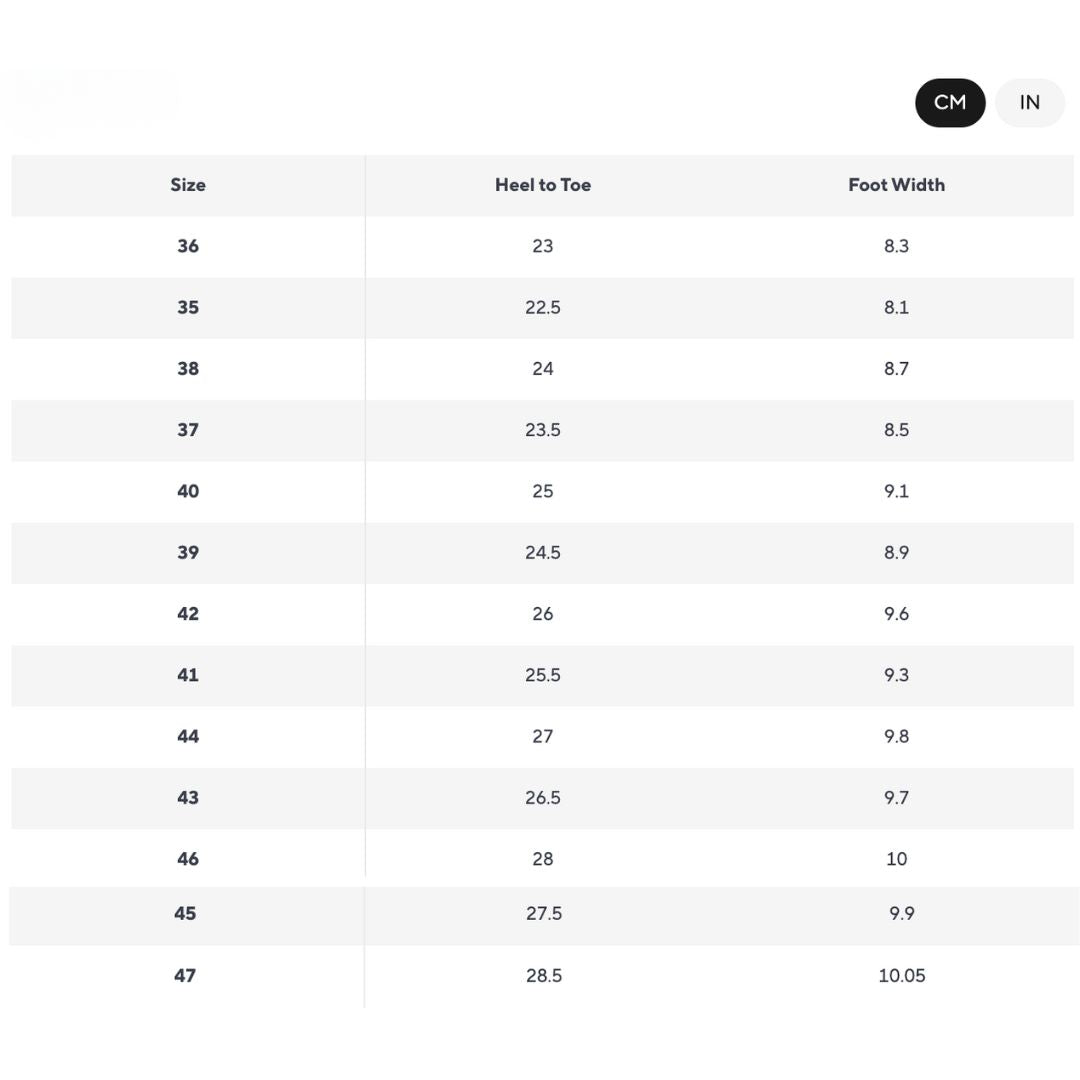Click foot width value 9.9
Screen dimensions: 1080x1080
902,913
